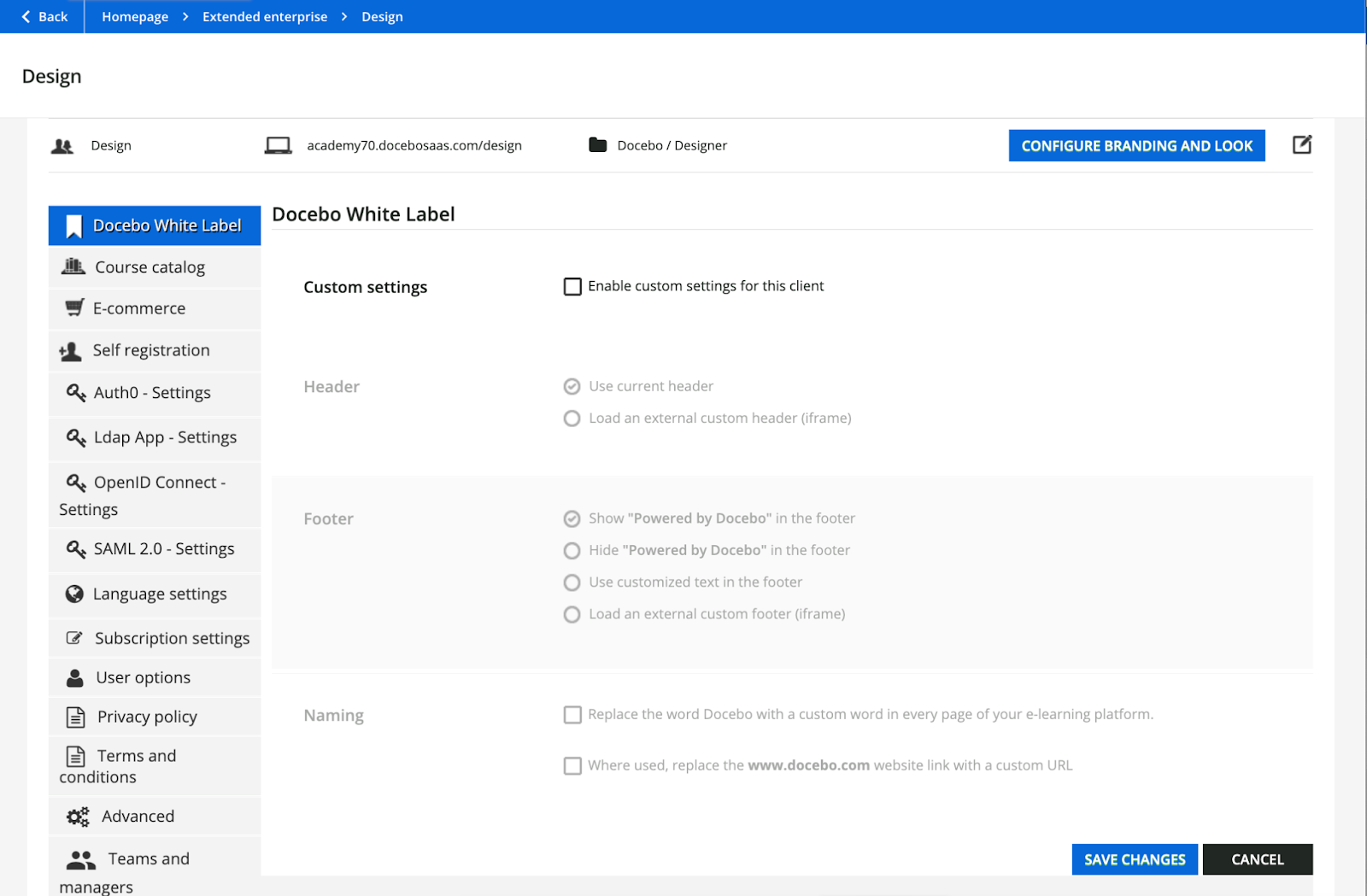This screenshot has height=896, width=1367.
Task: Open OpenID Connect - Settings tab
Action: tap(155, 495)
